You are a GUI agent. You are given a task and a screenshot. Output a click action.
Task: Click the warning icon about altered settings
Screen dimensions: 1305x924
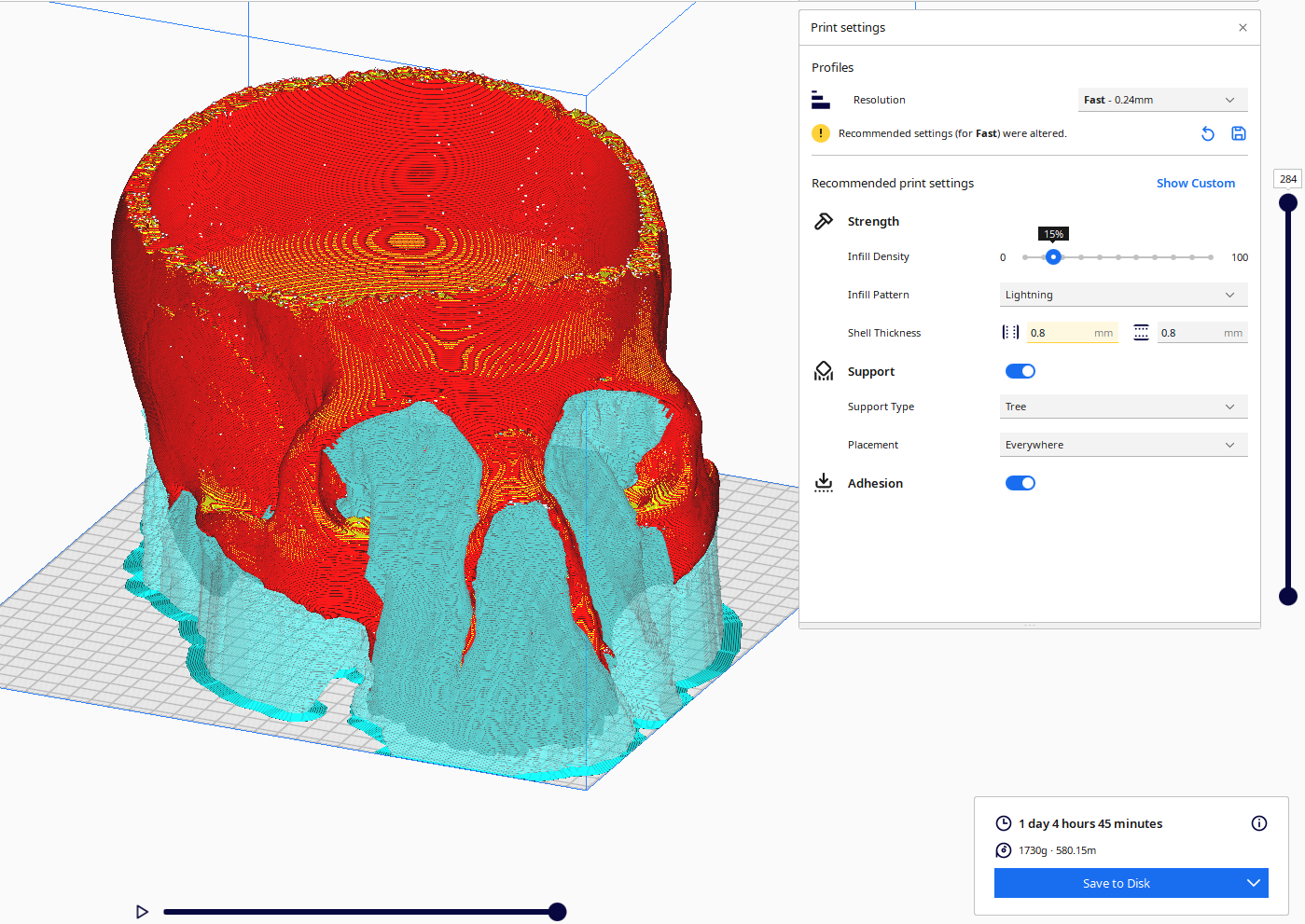pyautogui.click(x=821, y=133)
